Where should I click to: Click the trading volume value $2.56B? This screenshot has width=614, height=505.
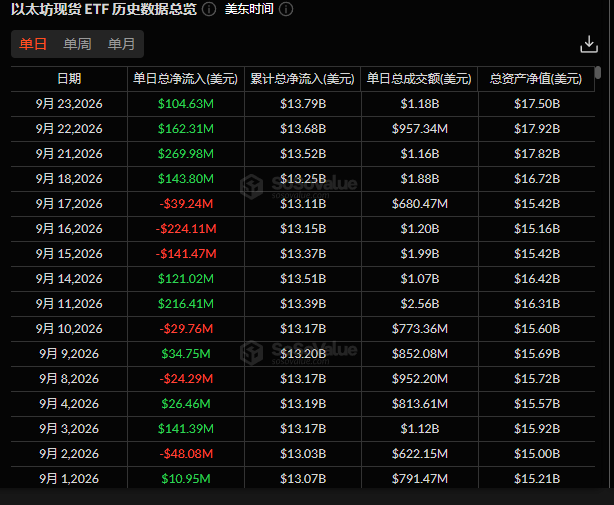click(x=419, y=304)
